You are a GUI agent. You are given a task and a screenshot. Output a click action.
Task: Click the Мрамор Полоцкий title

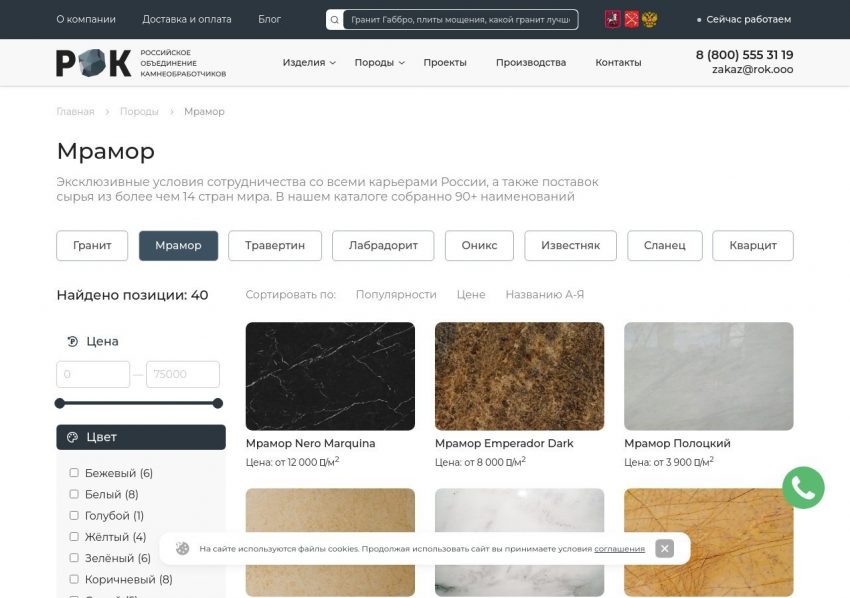[x=677, y=443]
